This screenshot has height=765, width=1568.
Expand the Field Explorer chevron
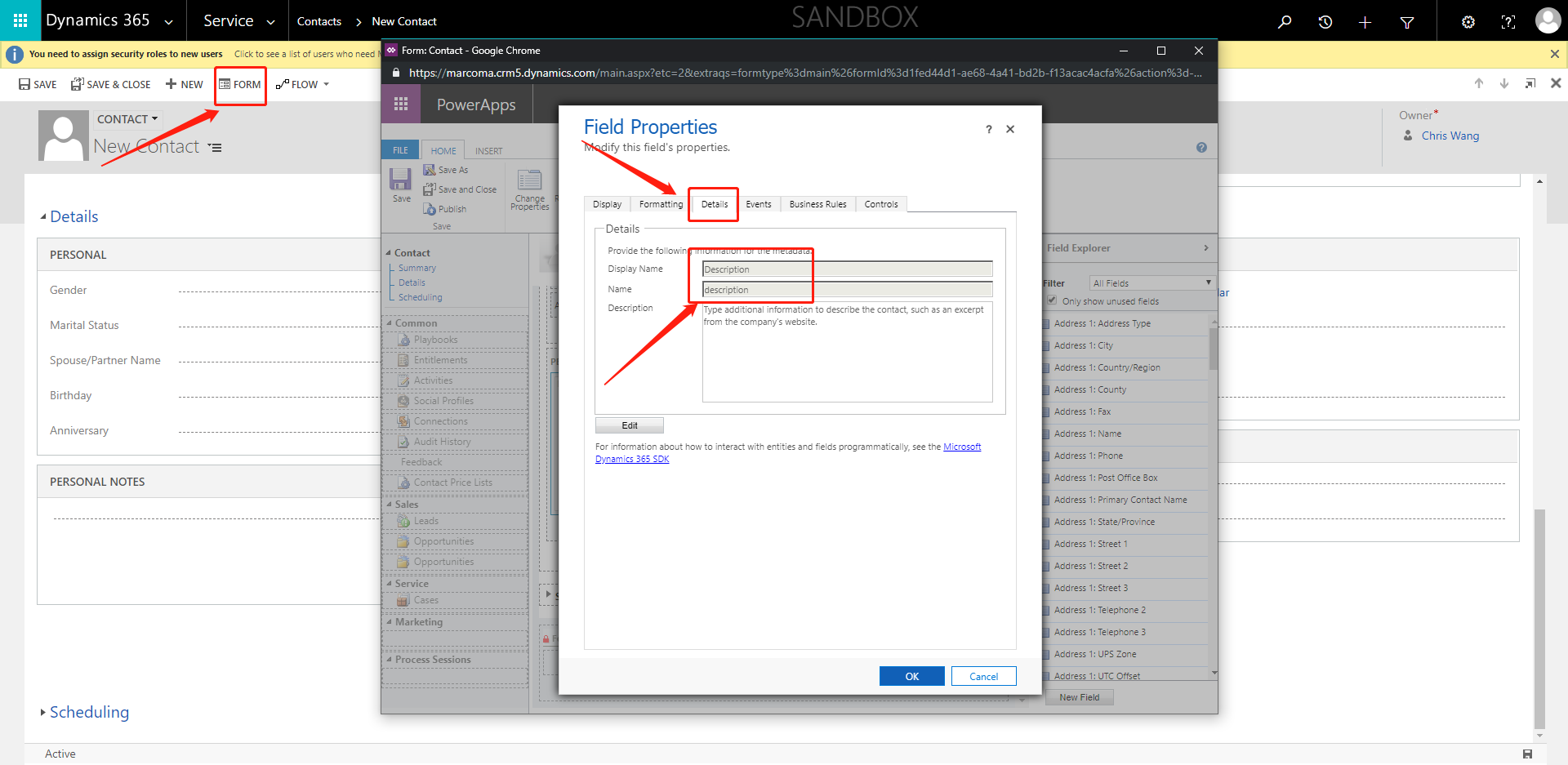click(1206, 248)
